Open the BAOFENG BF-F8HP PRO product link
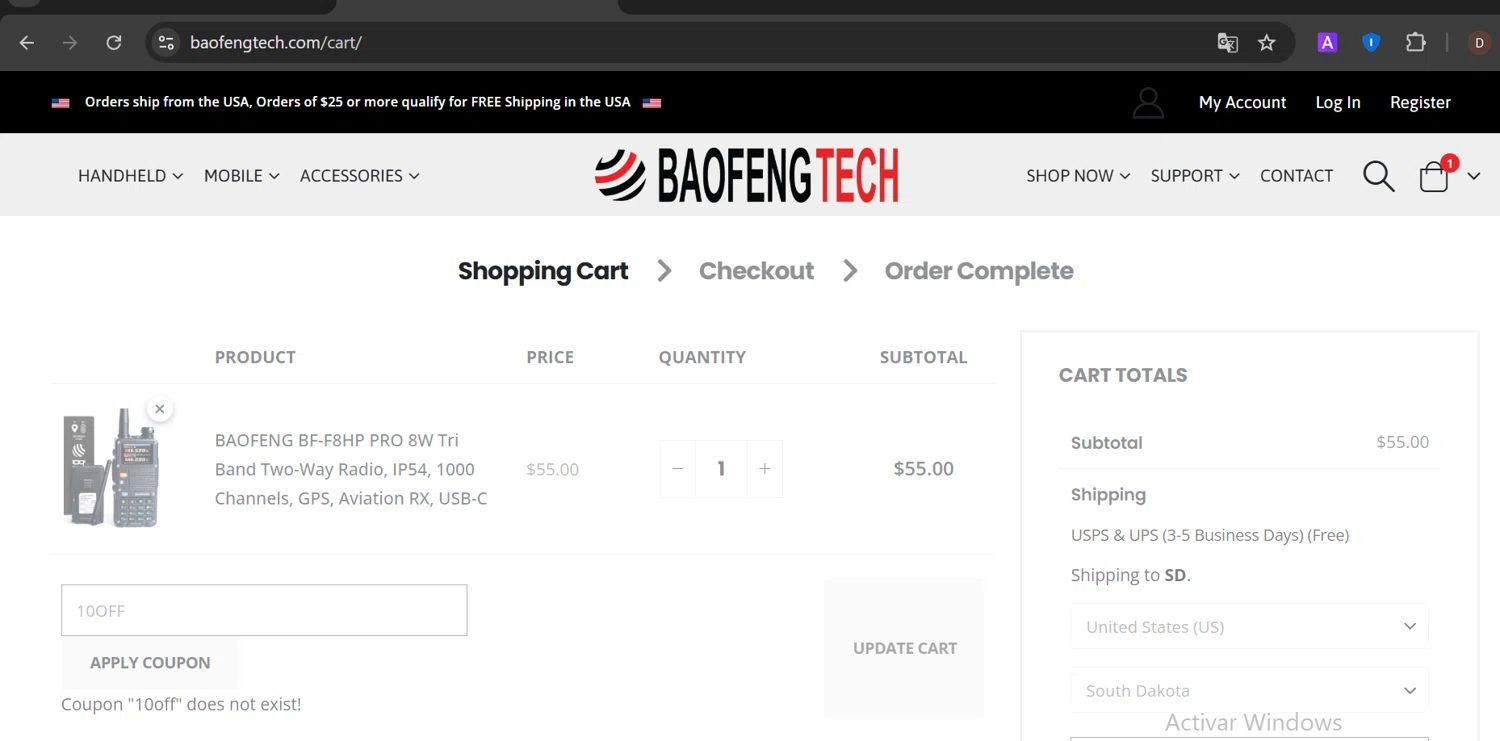 351,469
